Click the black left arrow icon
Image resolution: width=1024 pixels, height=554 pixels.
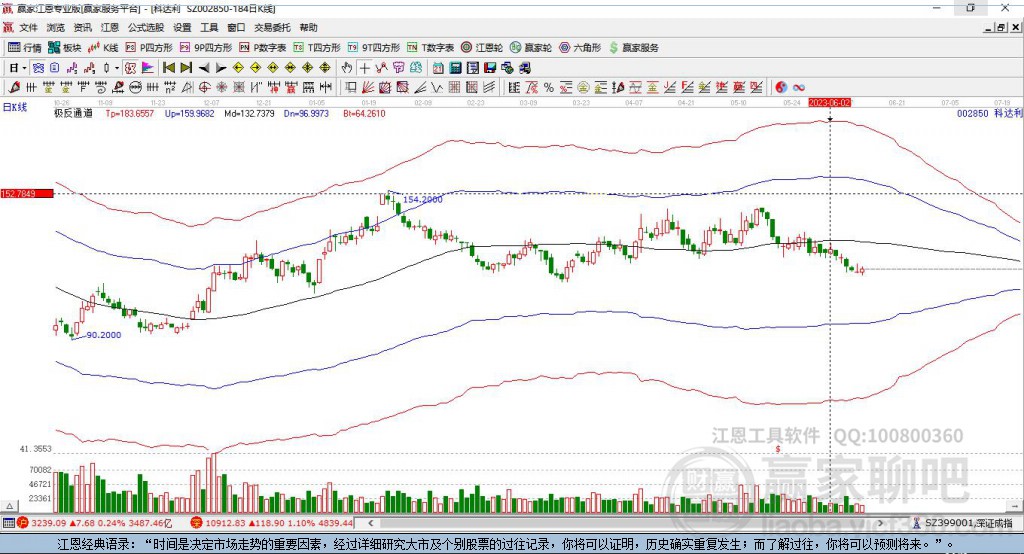tap(204, 68)
